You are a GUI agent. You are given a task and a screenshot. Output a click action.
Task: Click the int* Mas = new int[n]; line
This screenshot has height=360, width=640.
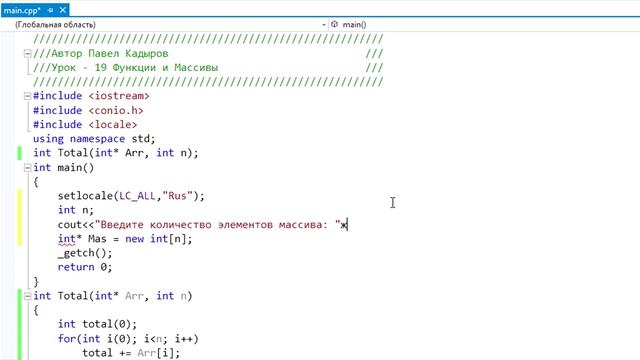point(125,239)
